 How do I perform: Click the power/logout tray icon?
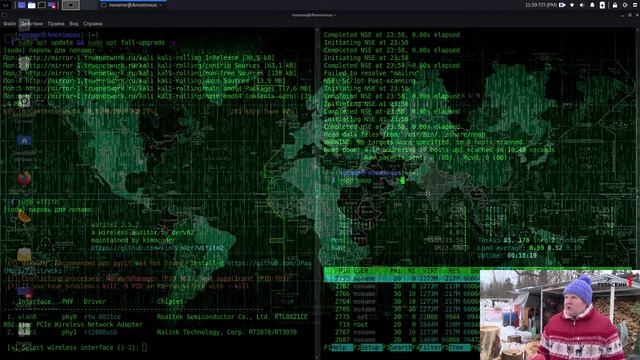point(625,5)
